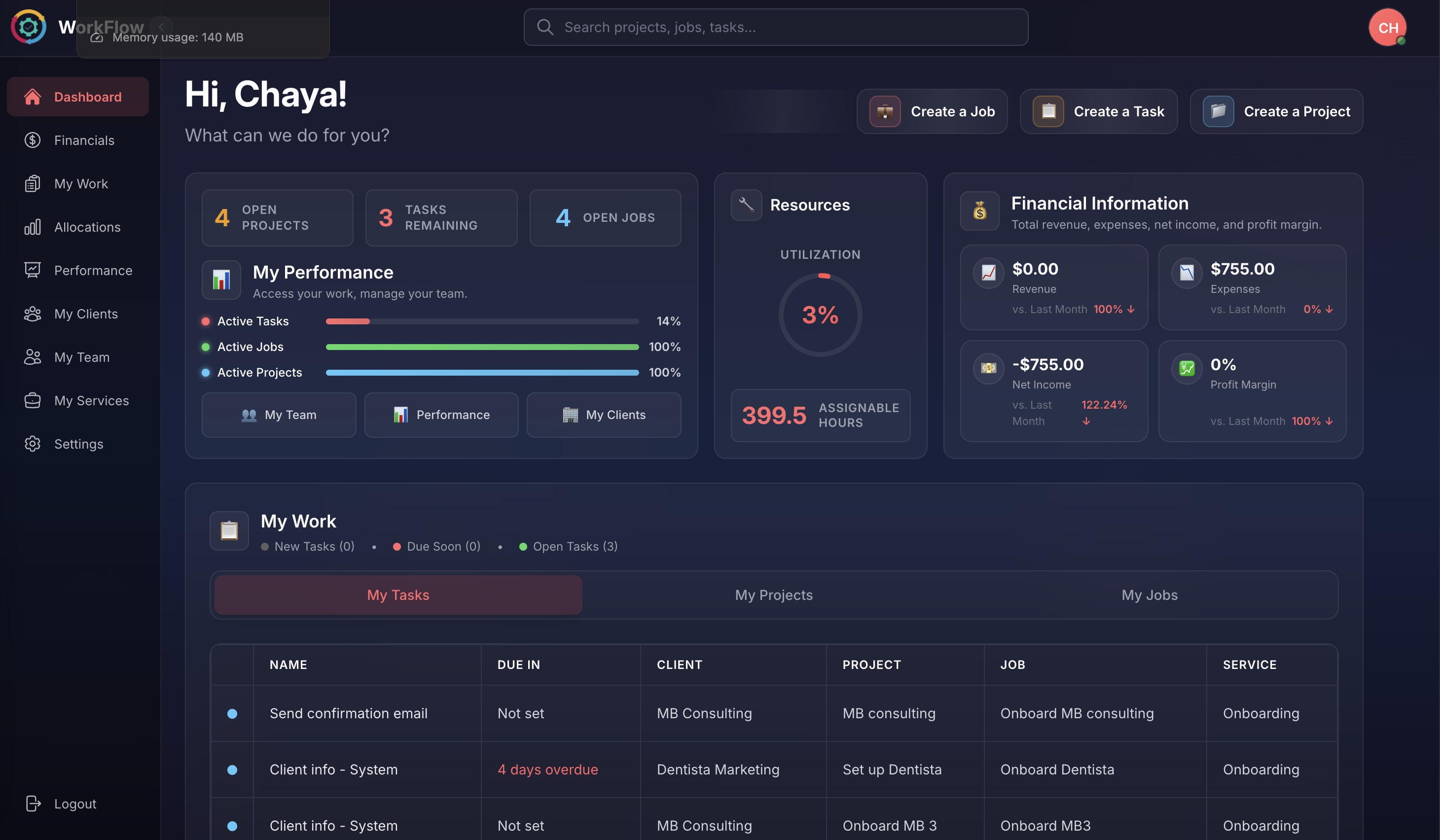Toggle the status dot on 'Send confirmation email'

point(233,713)
